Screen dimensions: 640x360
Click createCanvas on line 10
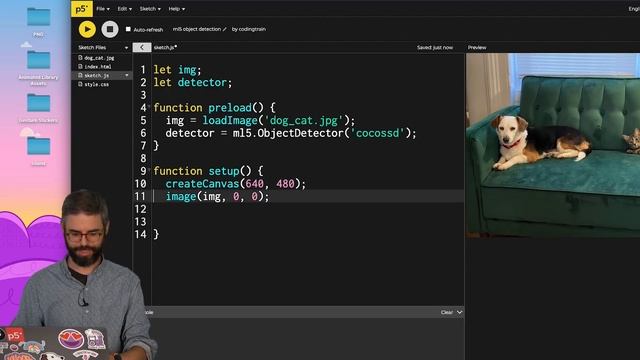(x=202, y=184)
